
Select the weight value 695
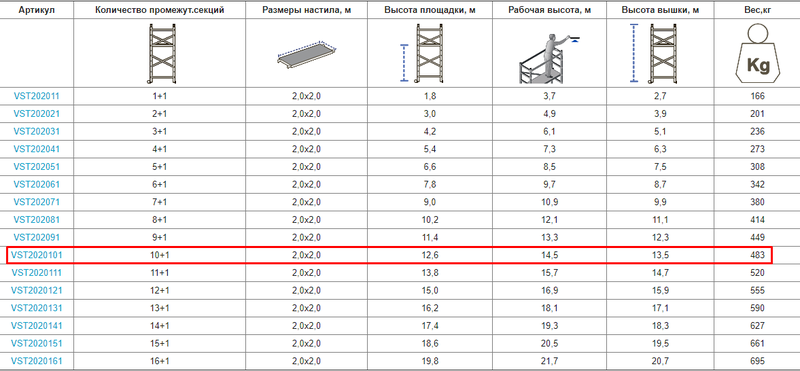[758, 361]
